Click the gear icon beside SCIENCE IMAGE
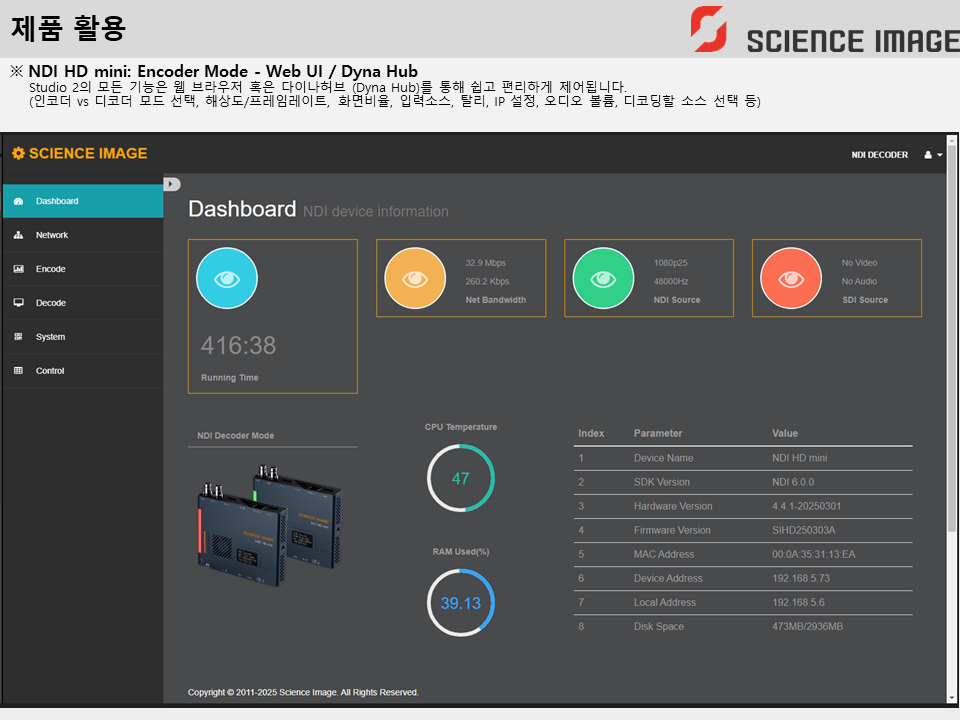 click(18, 153)
